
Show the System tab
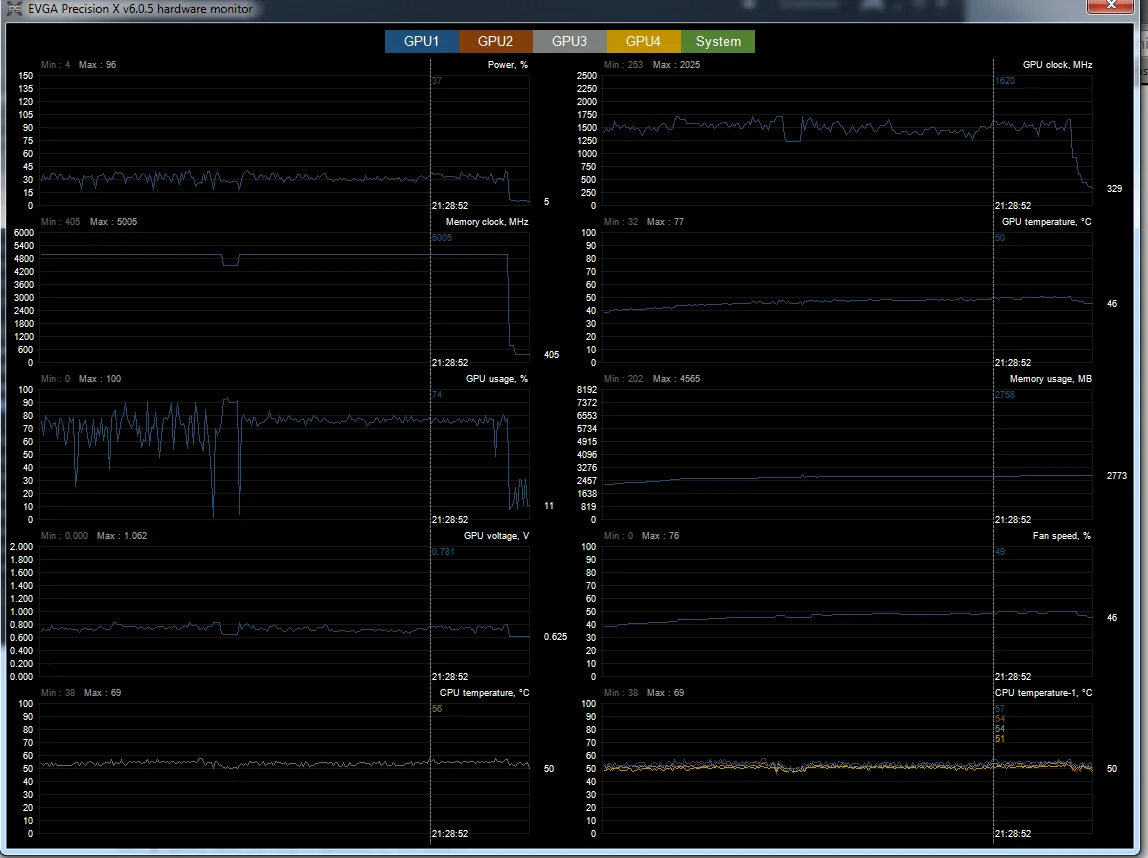(718, 41)
